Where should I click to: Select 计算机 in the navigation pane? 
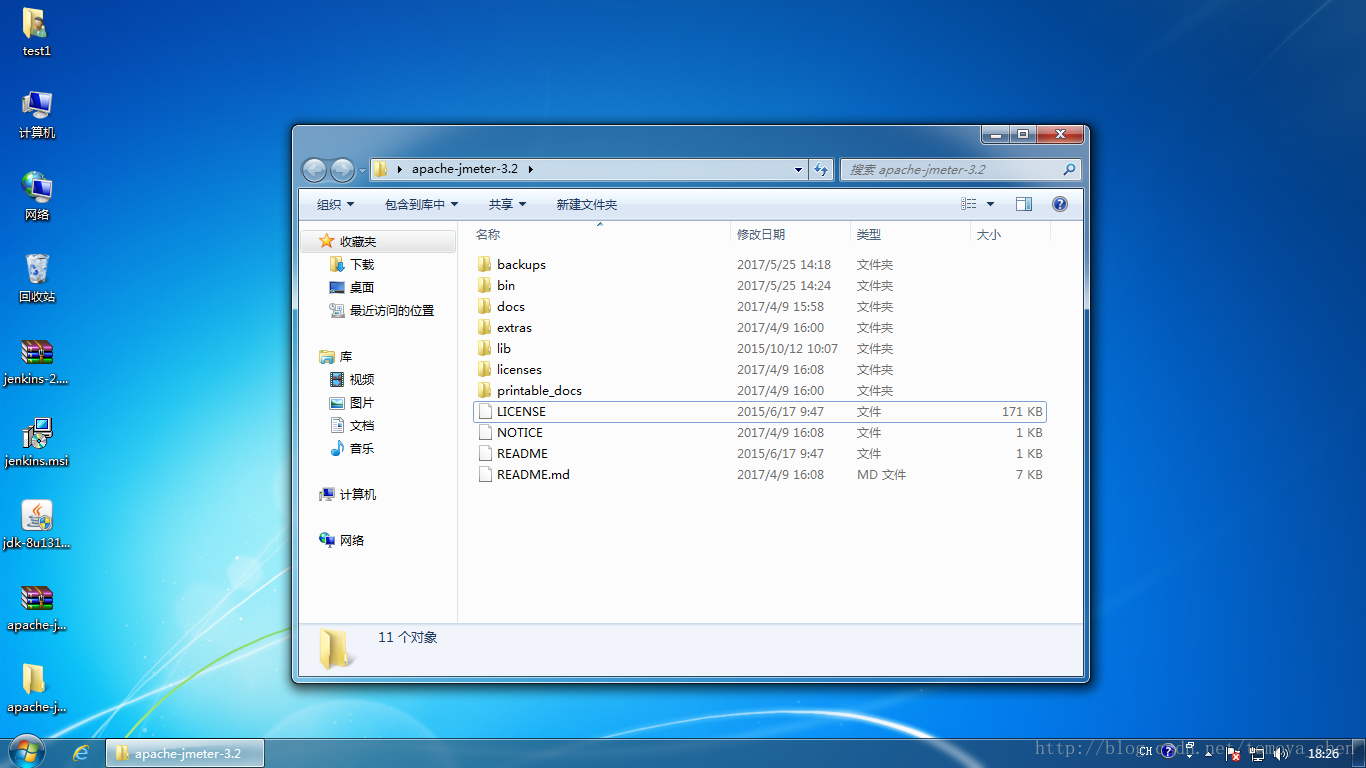click(x=358, y=494)
